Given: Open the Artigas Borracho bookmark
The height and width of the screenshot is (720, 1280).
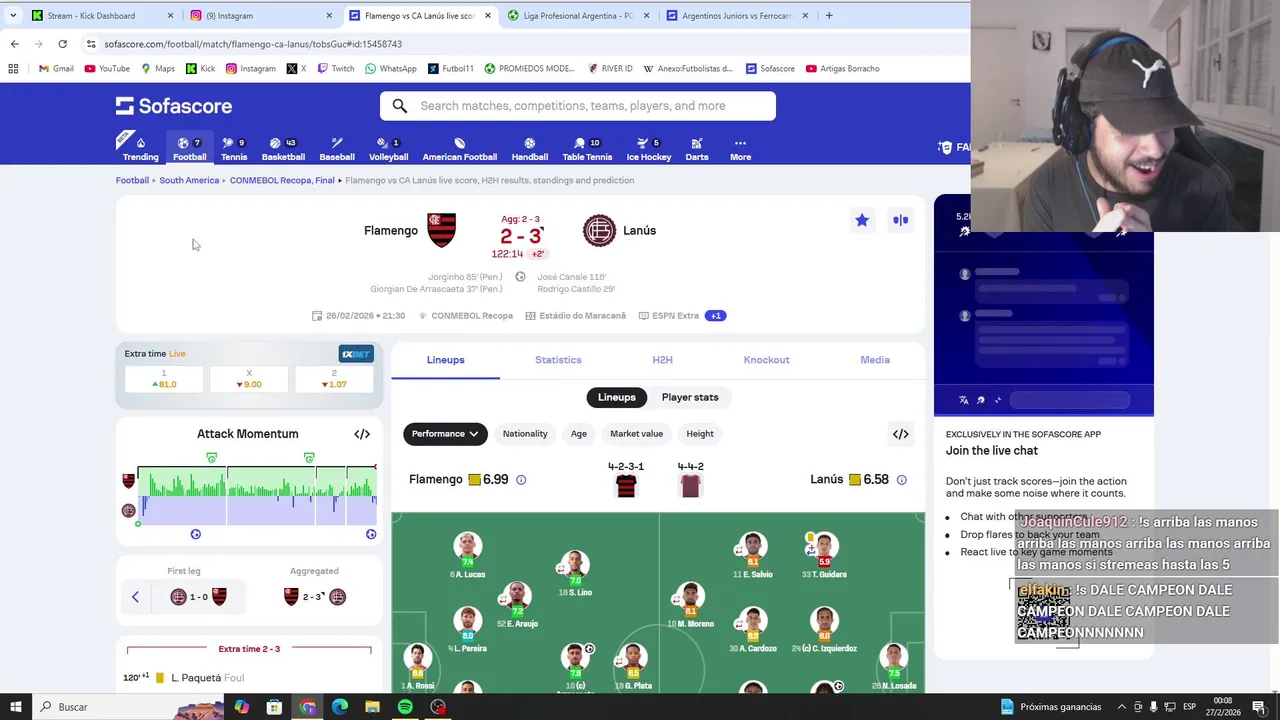Looking at the screenshot, I should (842, 69).
